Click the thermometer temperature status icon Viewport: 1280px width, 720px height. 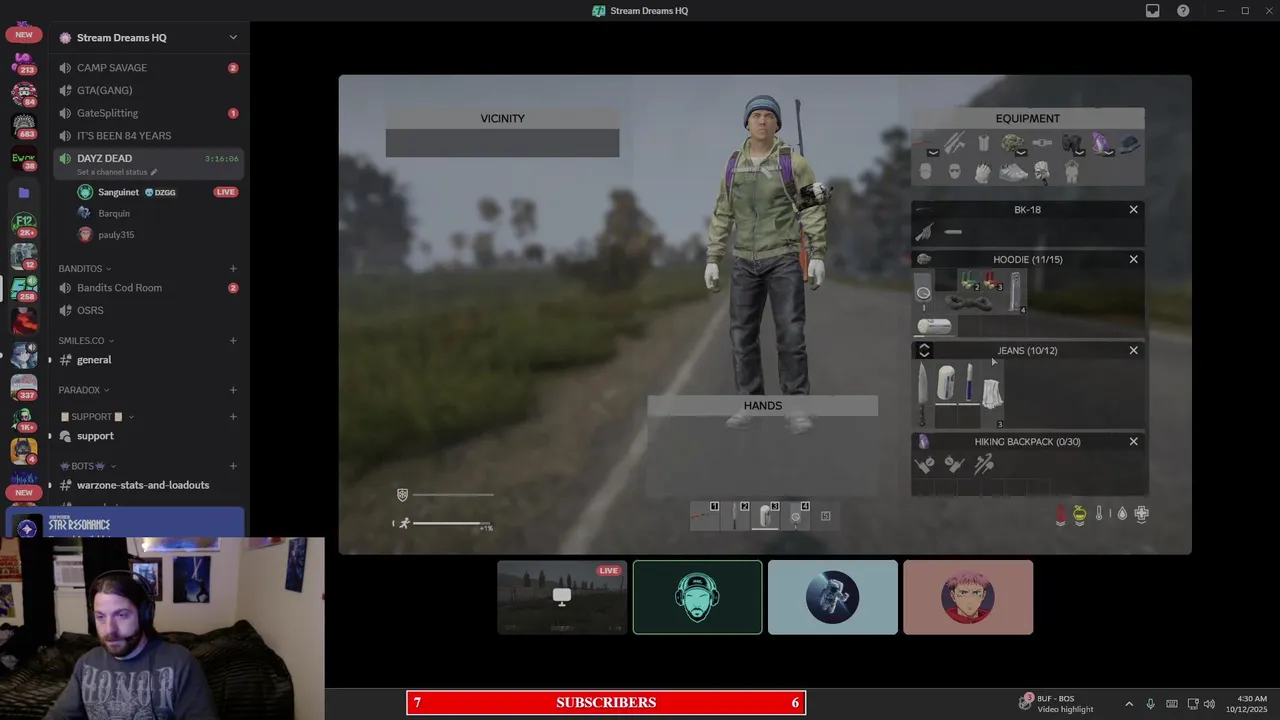1099,514
